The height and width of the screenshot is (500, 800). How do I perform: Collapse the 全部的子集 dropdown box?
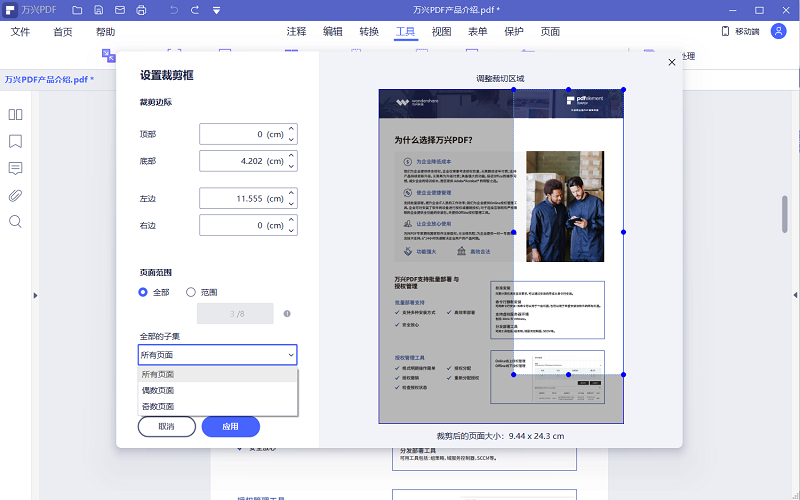(x=217, y=355)
